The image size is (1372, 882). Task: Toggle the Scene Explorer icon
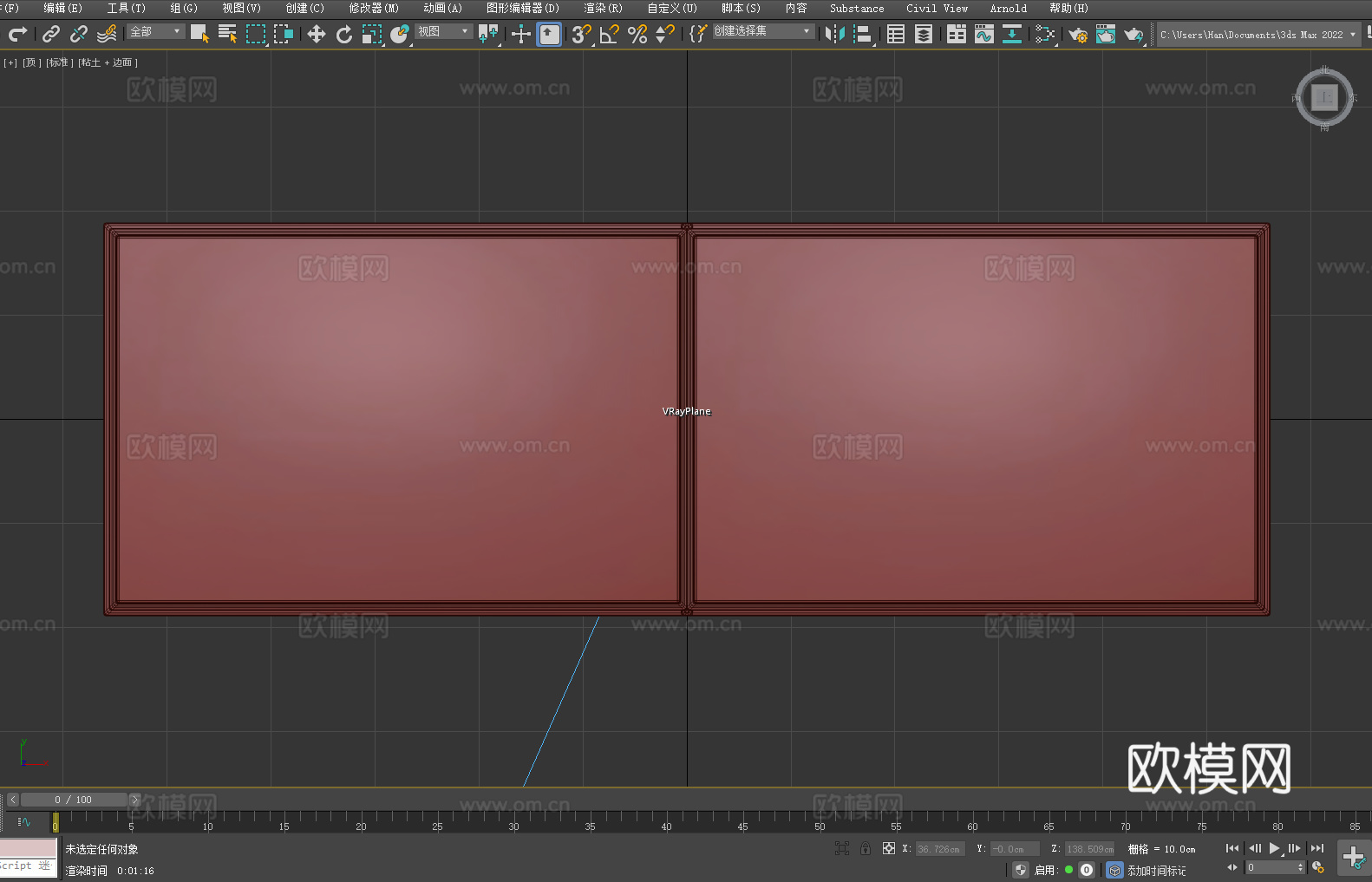[x=896, y=34]
